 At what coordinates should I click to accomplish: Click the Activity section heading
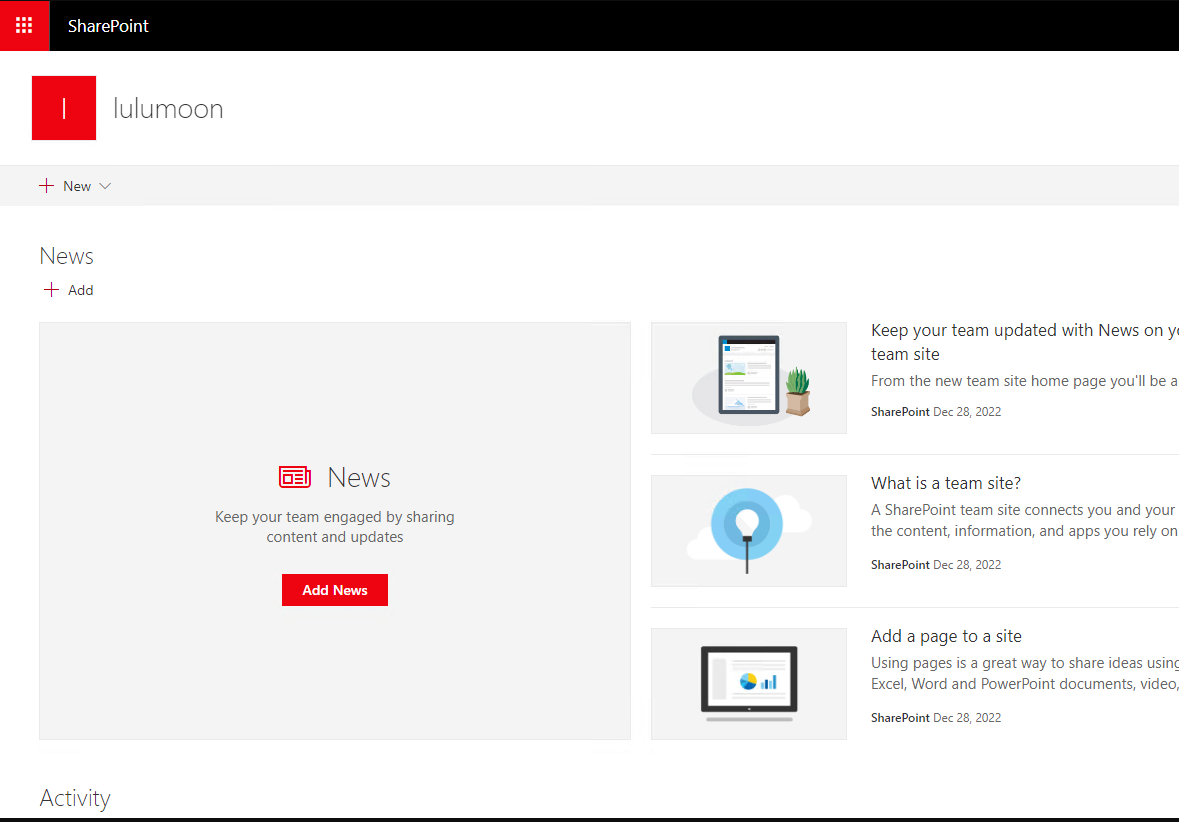[x=75, y=798]
